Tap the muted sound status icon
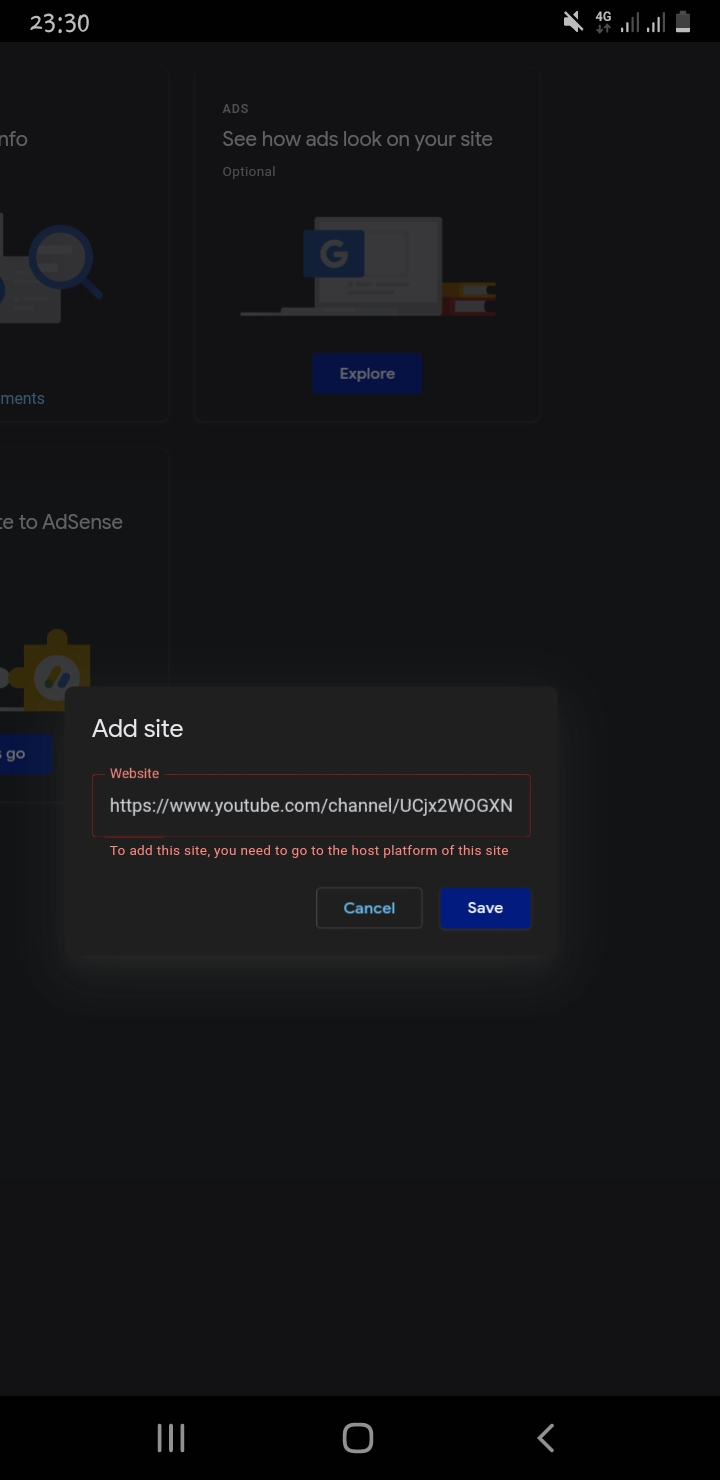The height and width of the screenshot is (1480, 720). point(573,22)
